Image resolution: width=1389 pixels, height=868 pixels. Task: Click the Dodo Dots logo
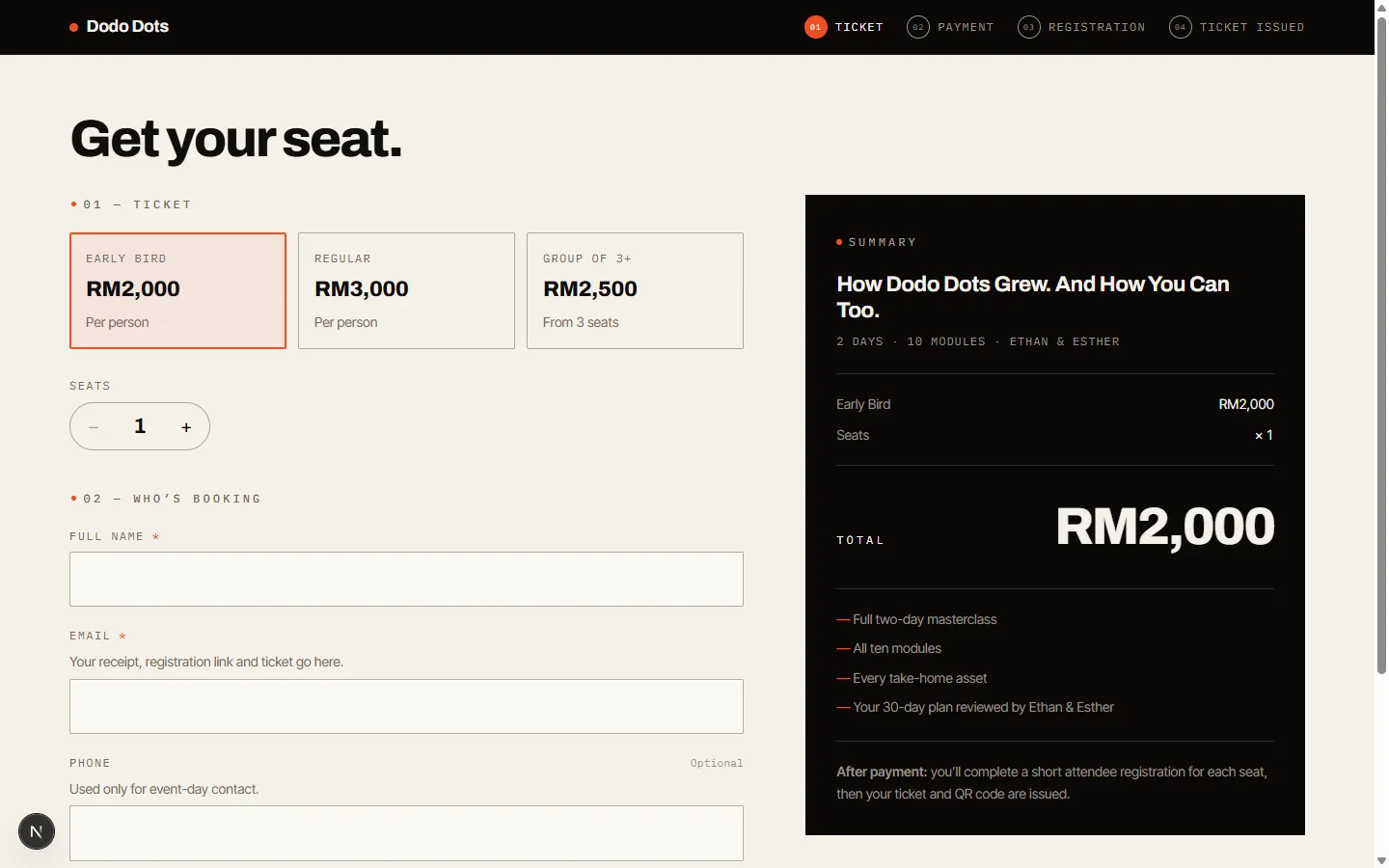(x=119, y=27)
